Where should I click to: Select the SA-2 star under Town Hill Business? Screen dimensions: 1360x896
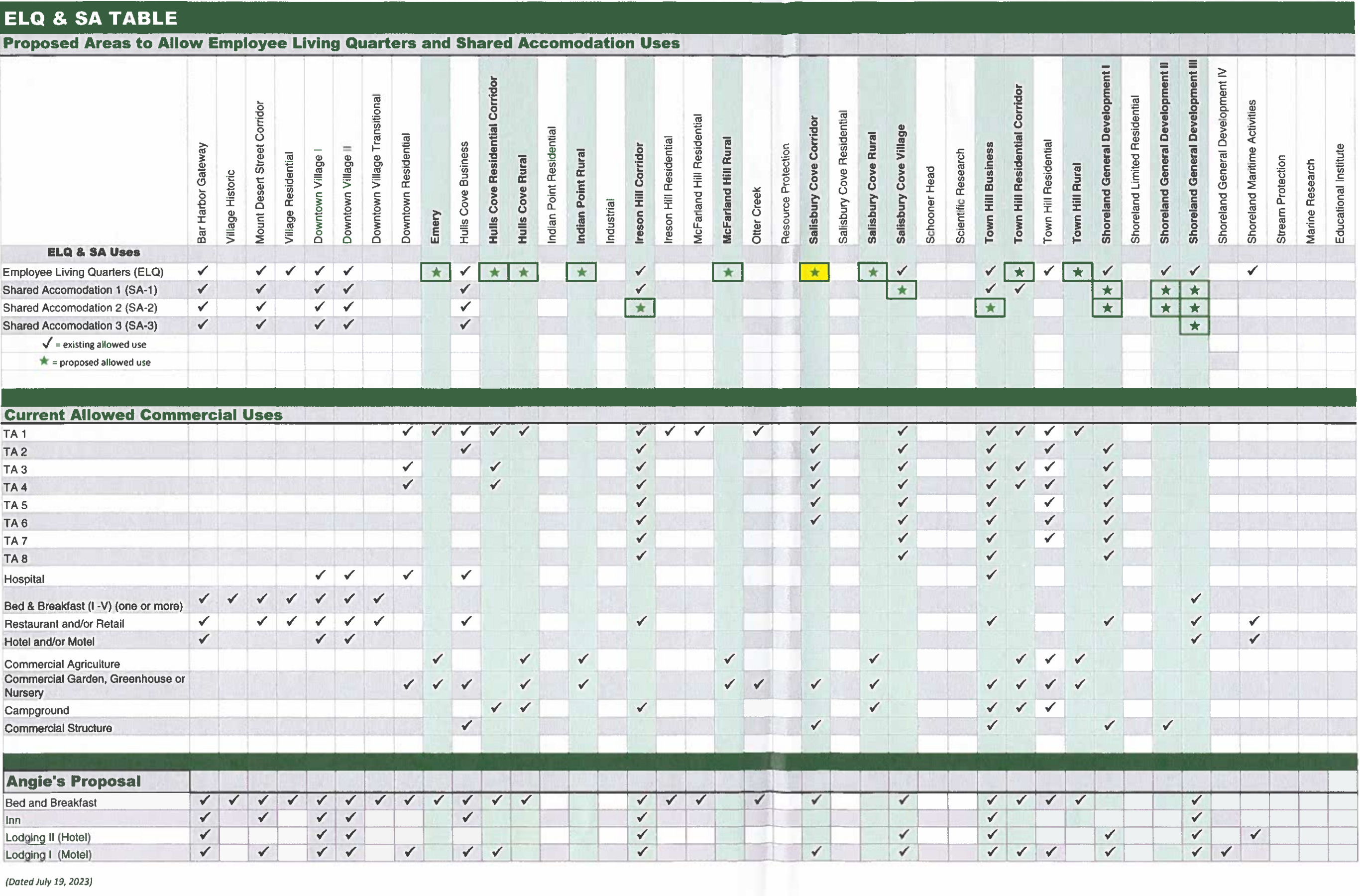990,308
